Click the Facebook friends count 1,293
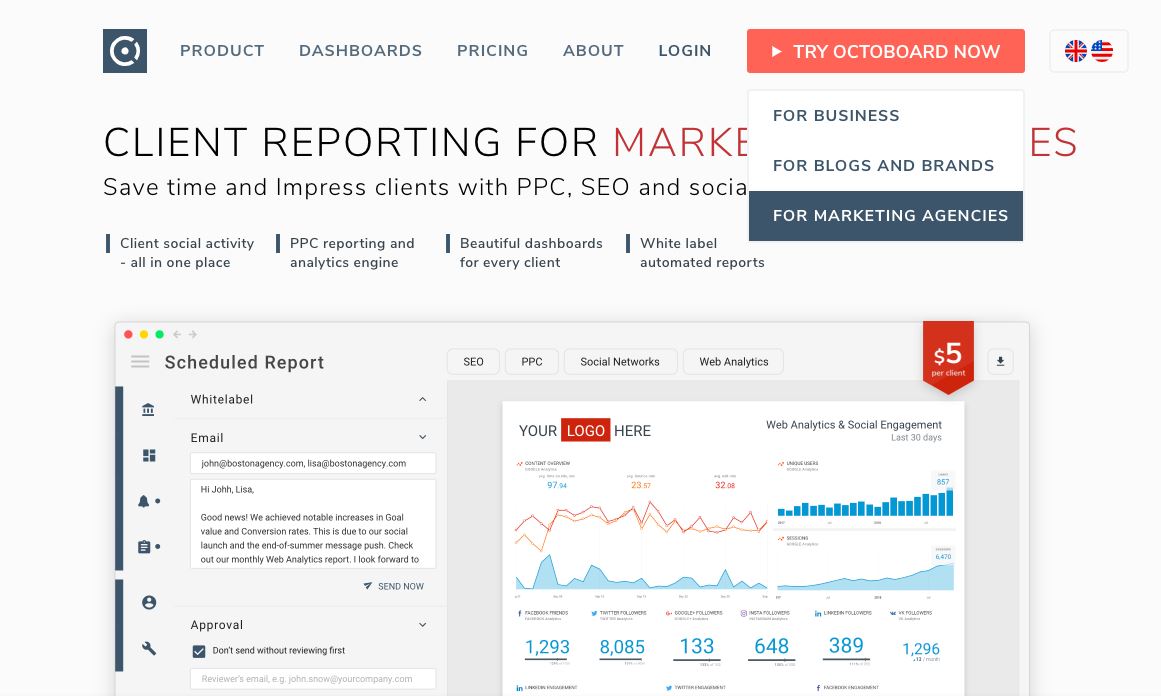 (x=547, y=647)
